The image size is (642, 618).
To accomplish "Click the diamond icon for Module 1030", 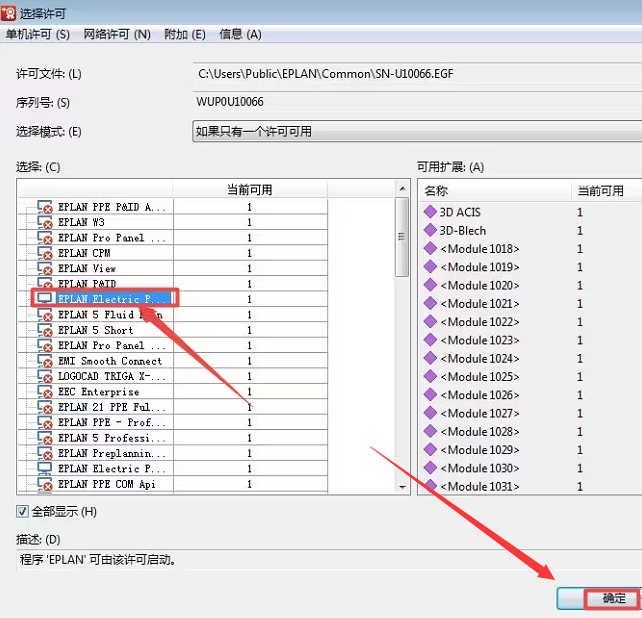I will (x=430, y=468).
